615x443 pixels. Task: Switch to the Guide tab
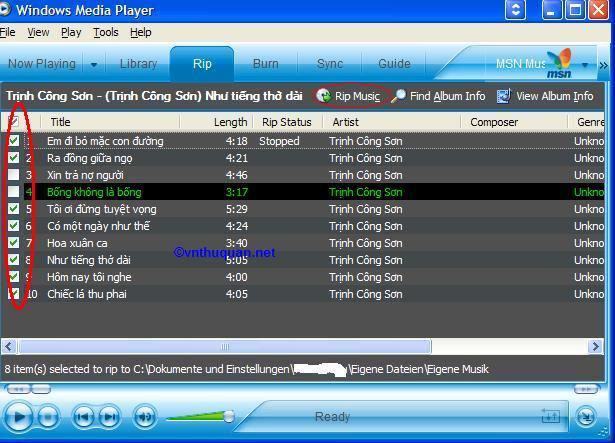[x=394, y=64]
